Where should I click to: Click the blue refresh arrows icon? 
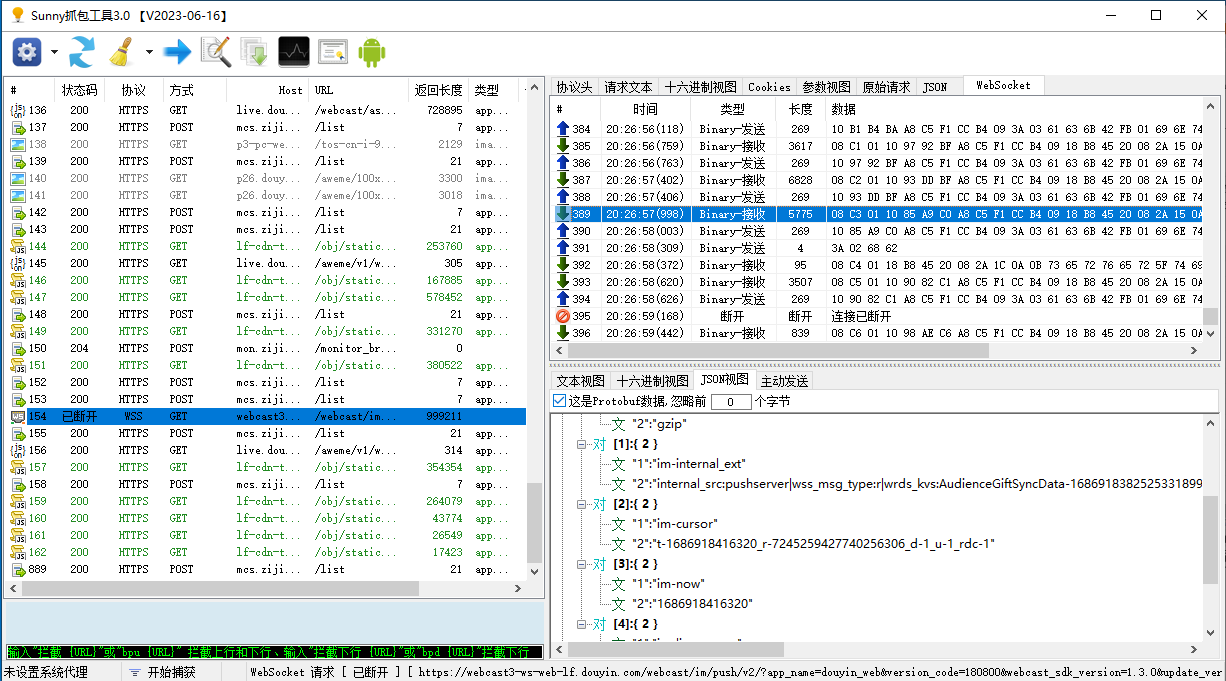coord(81,52)
